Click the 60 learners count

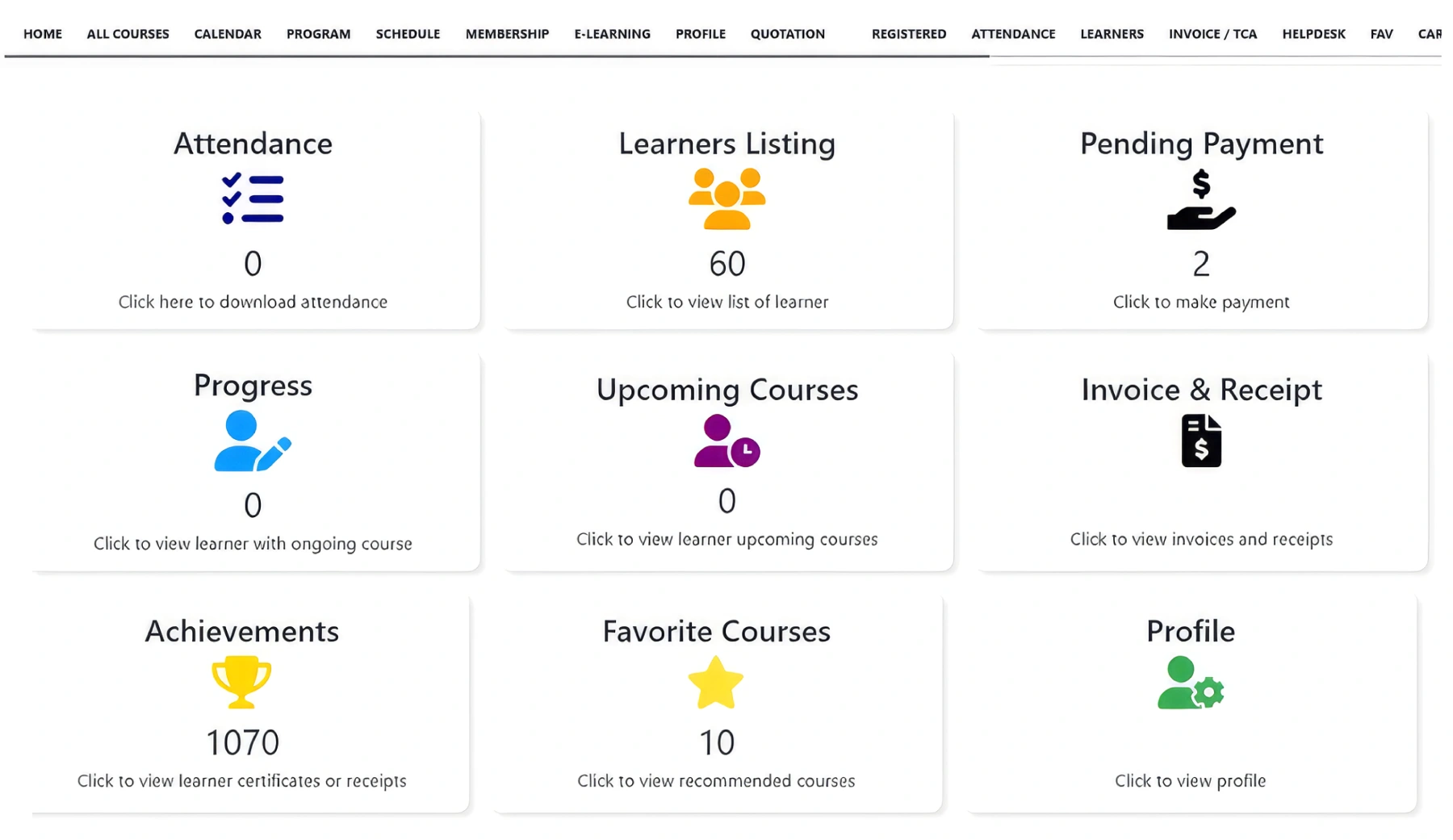click(x=726, y=264)
